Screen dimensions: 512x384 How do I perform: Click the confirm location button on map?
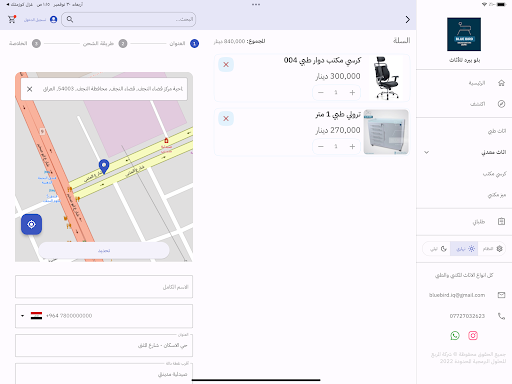104,251
